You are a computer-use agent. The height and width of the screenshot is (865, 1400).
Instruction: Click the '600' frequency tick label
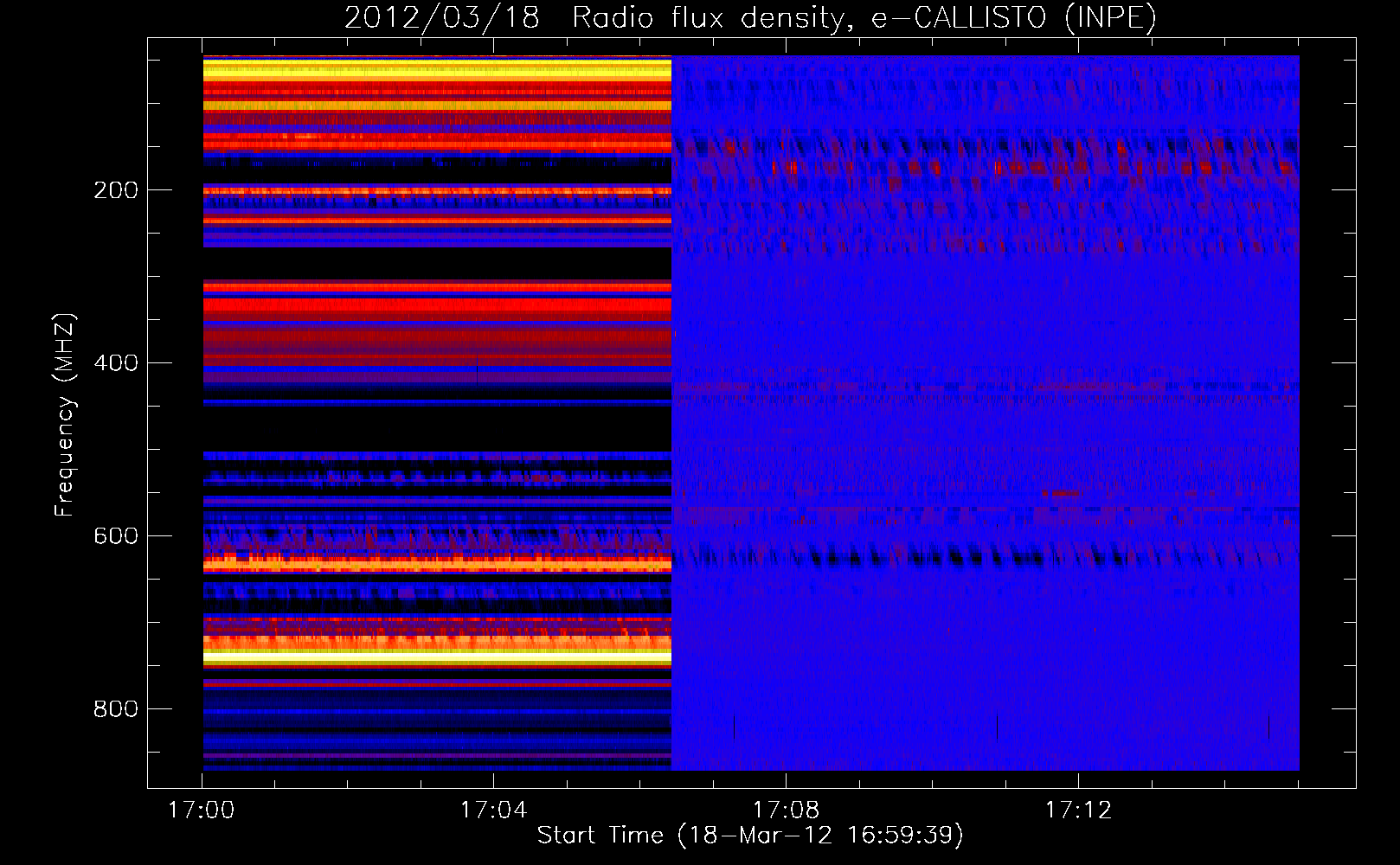click(x=116, y=536)
